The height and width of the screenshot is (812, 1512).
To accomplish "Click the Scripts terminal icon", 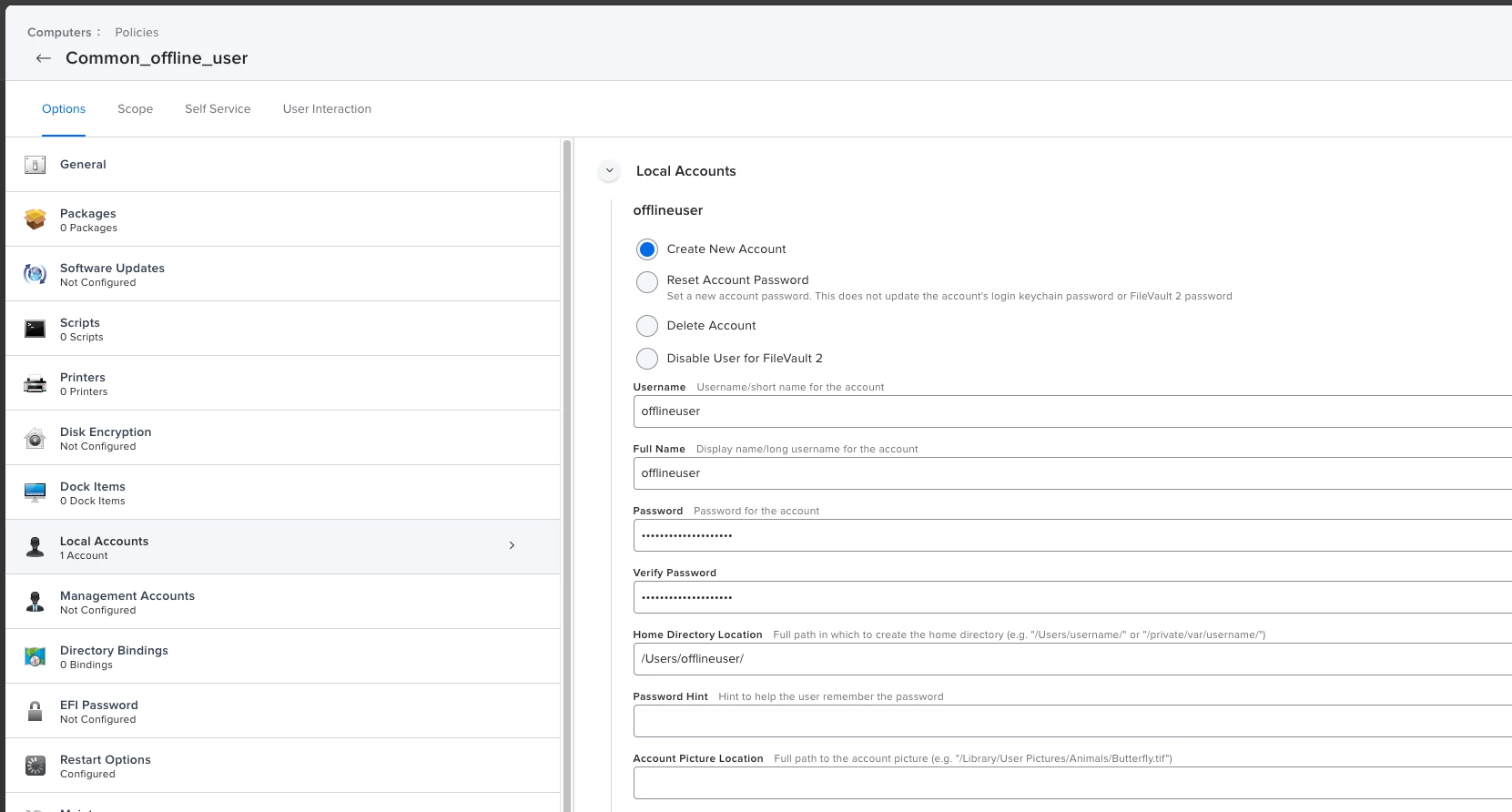I will 35,329.
